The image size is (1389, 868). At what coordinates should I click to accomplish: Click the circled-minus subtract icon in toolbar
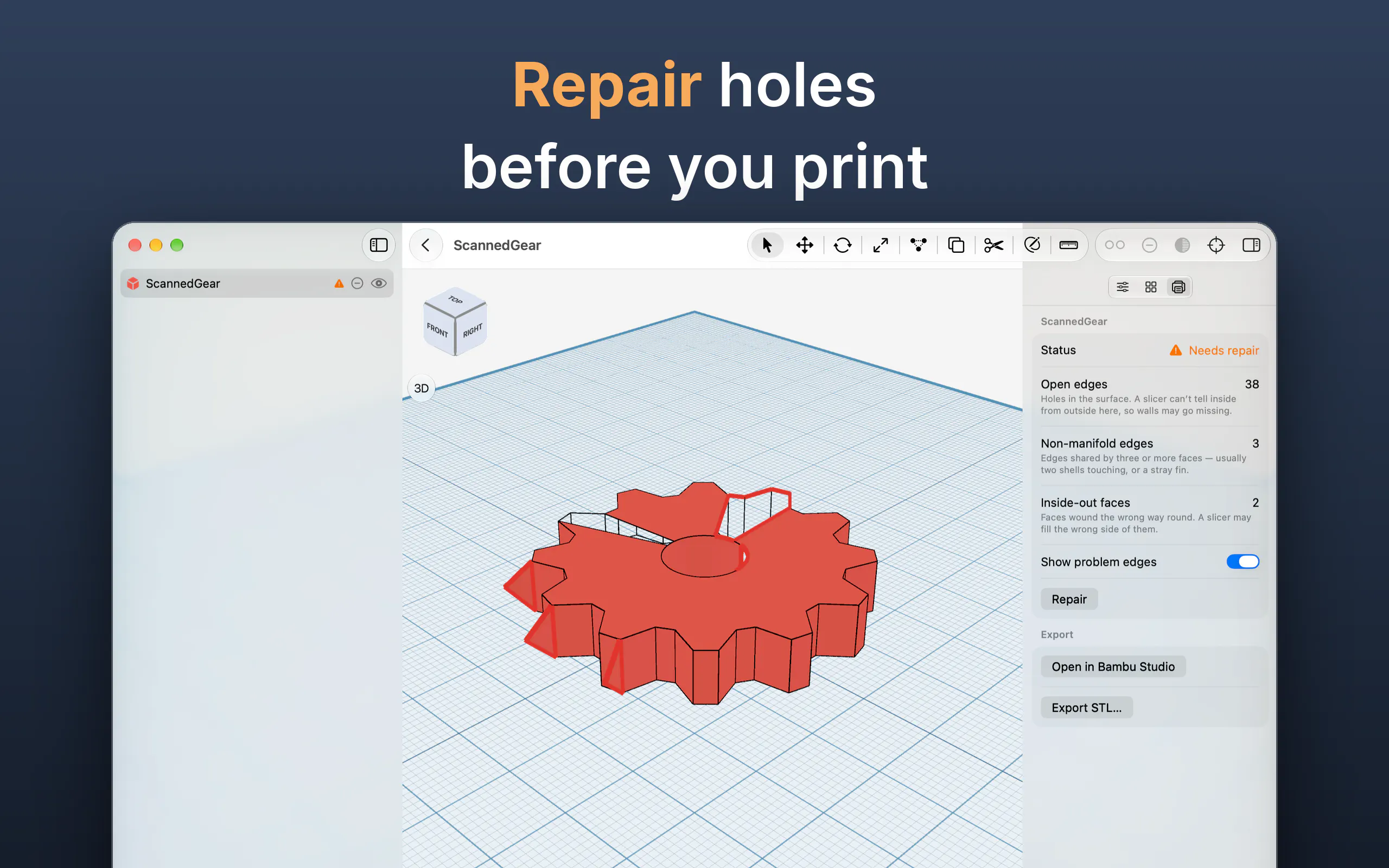(x=1149, y=245)
